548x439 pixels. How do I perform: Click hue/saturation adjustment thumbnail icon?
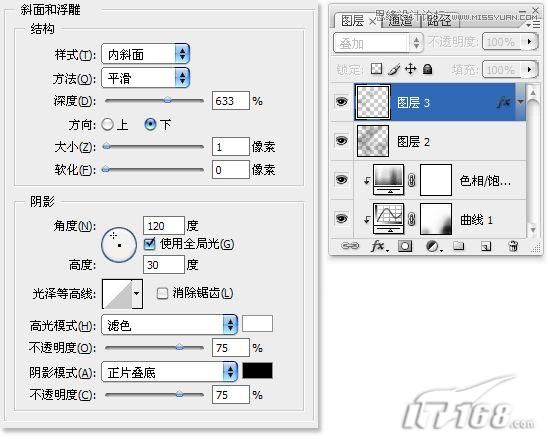tap(388, 180)
